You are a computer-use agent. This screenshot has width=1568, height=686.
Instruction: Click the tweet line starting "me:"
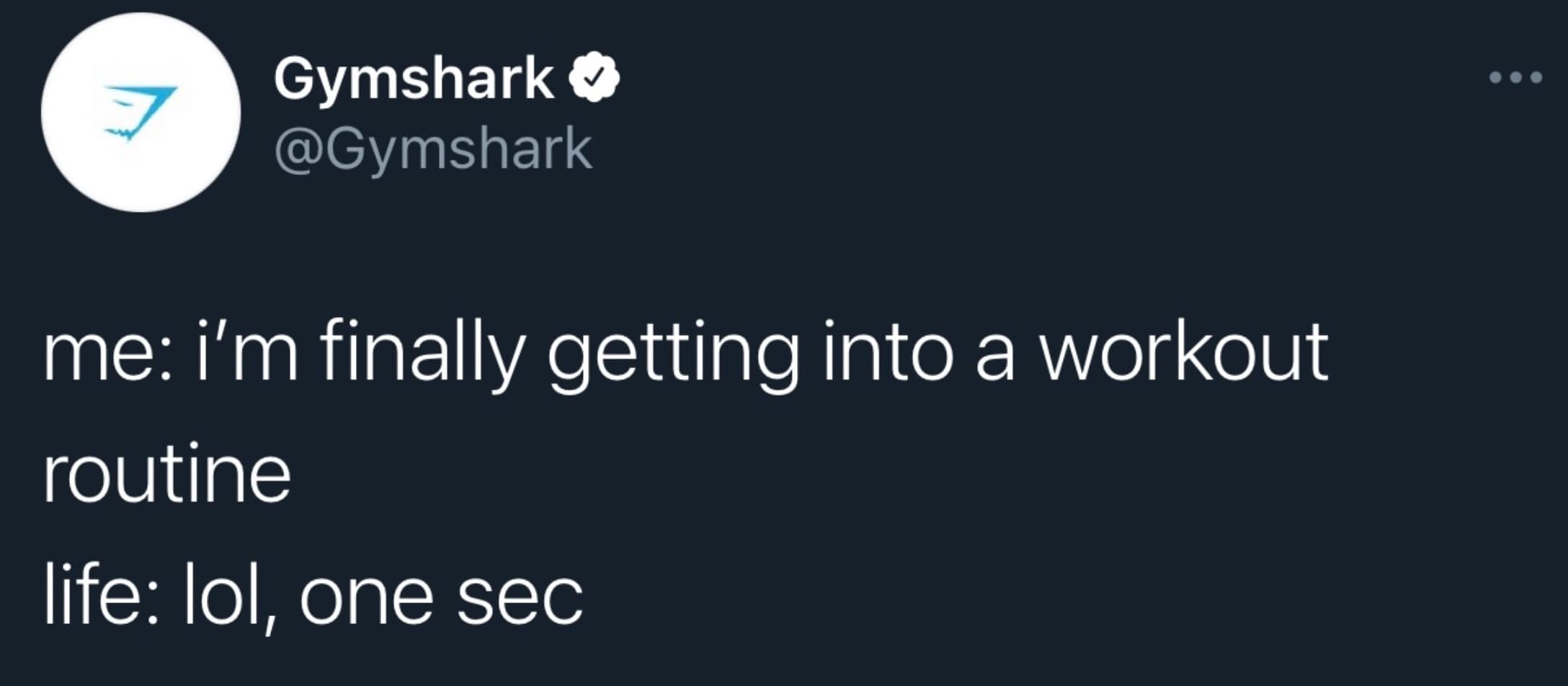(685, 354)
